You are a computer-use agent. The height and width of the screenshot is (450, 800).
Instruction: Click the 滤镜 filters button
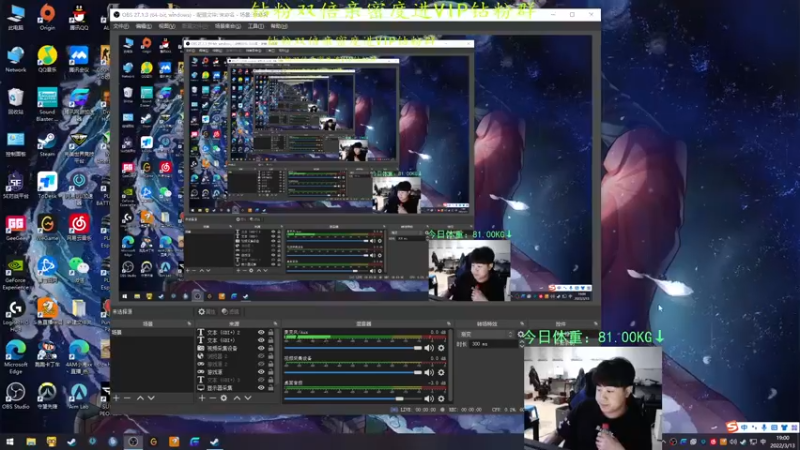tap(231, 312)
